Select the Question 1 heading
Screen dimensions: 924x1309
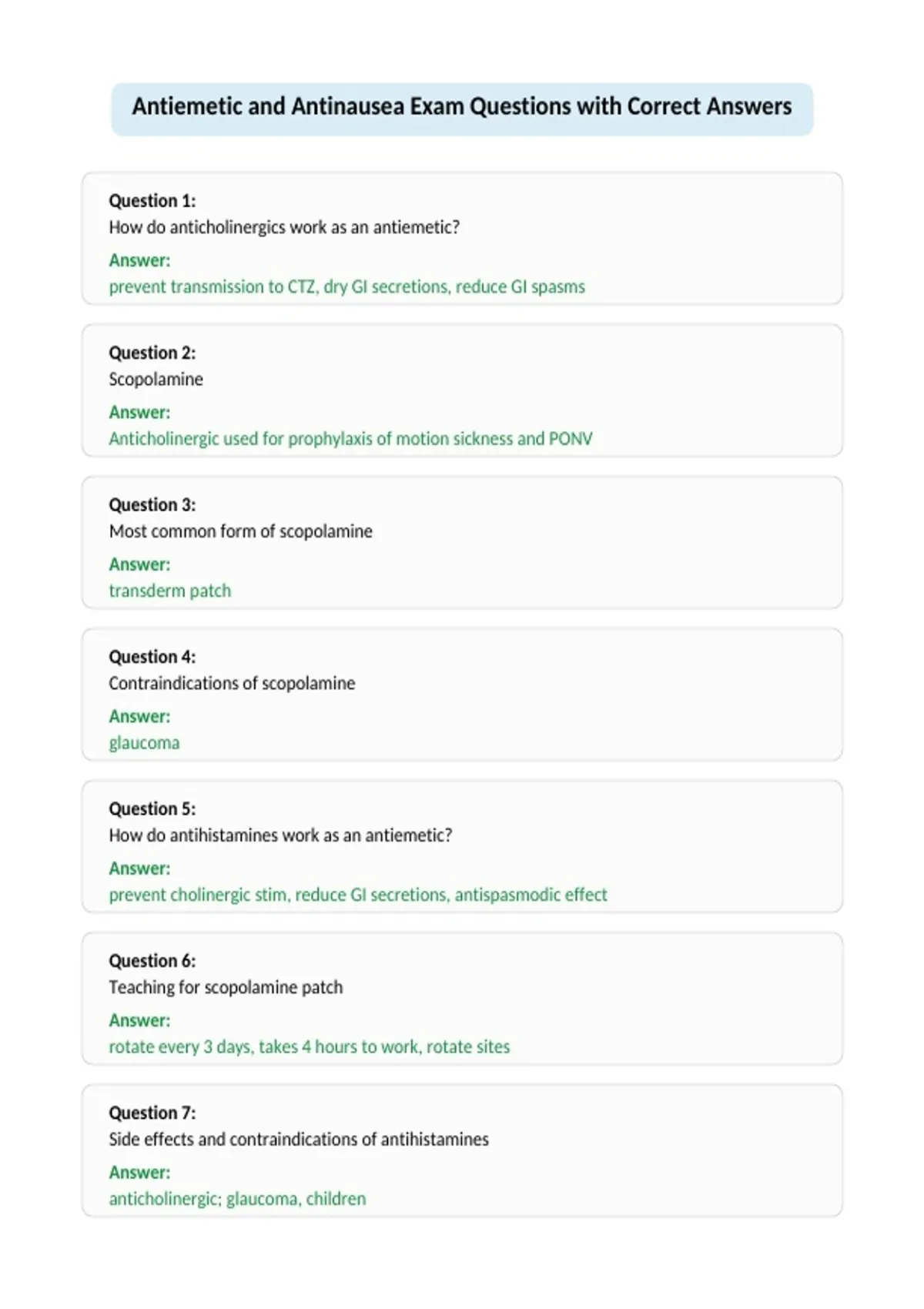tap(152, 201)
